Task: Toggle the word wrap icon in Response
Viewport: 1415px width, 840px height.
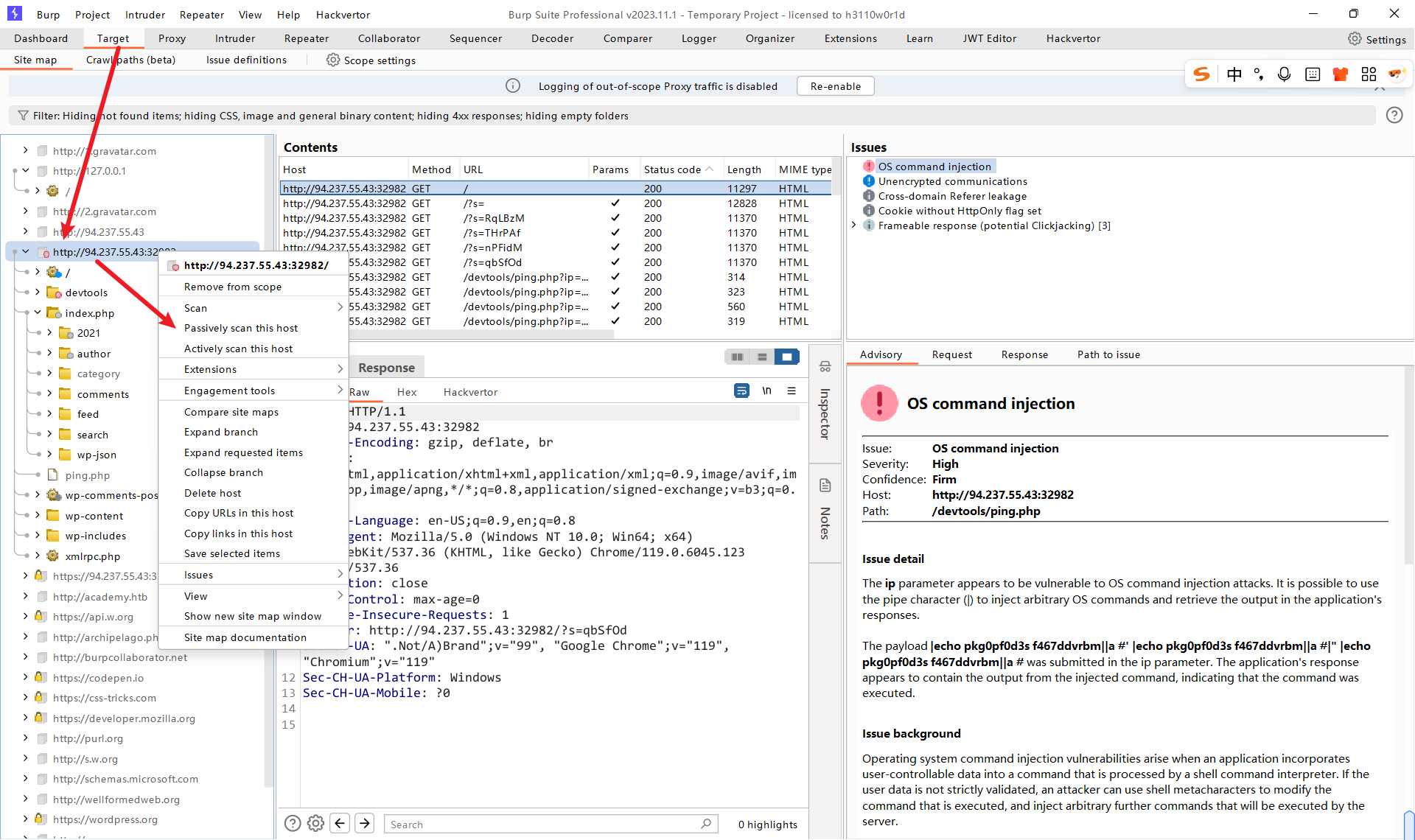Action: [x=741, y=391]
